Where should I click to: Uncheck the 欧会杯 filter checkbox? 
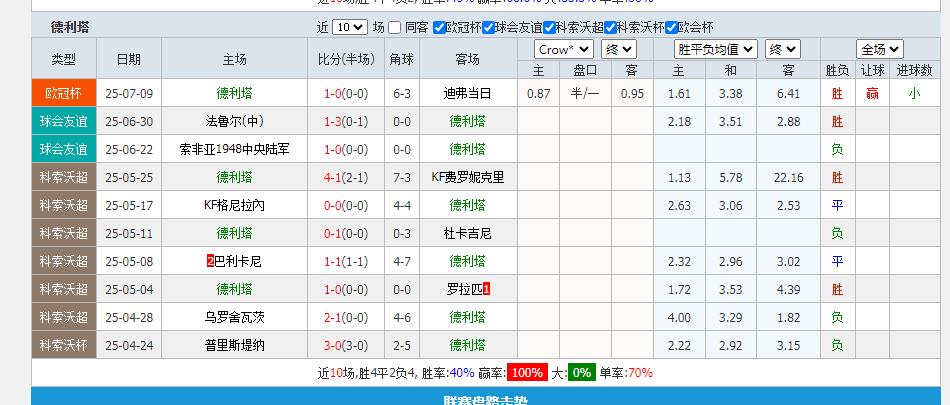[x=671, y=28]
